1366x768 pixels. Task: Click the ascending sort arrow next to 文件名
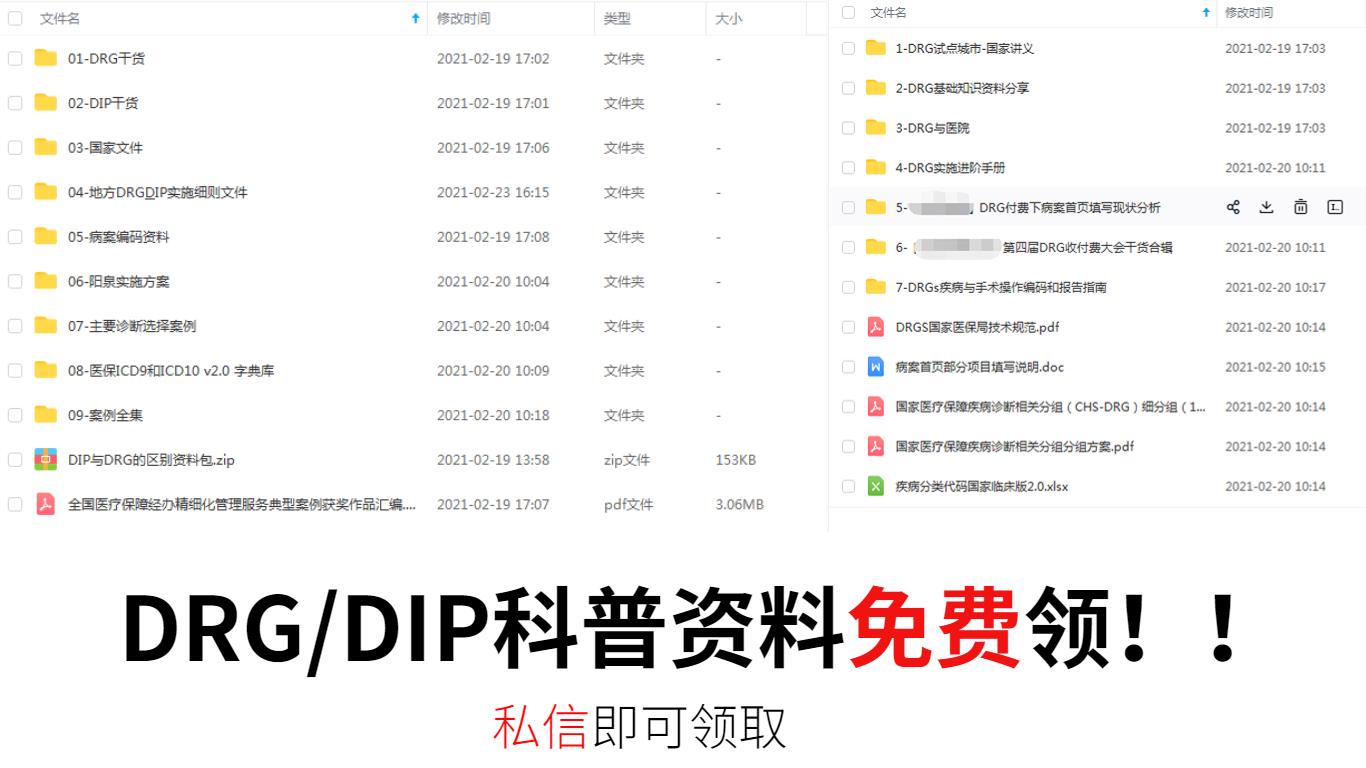(415, 17)
